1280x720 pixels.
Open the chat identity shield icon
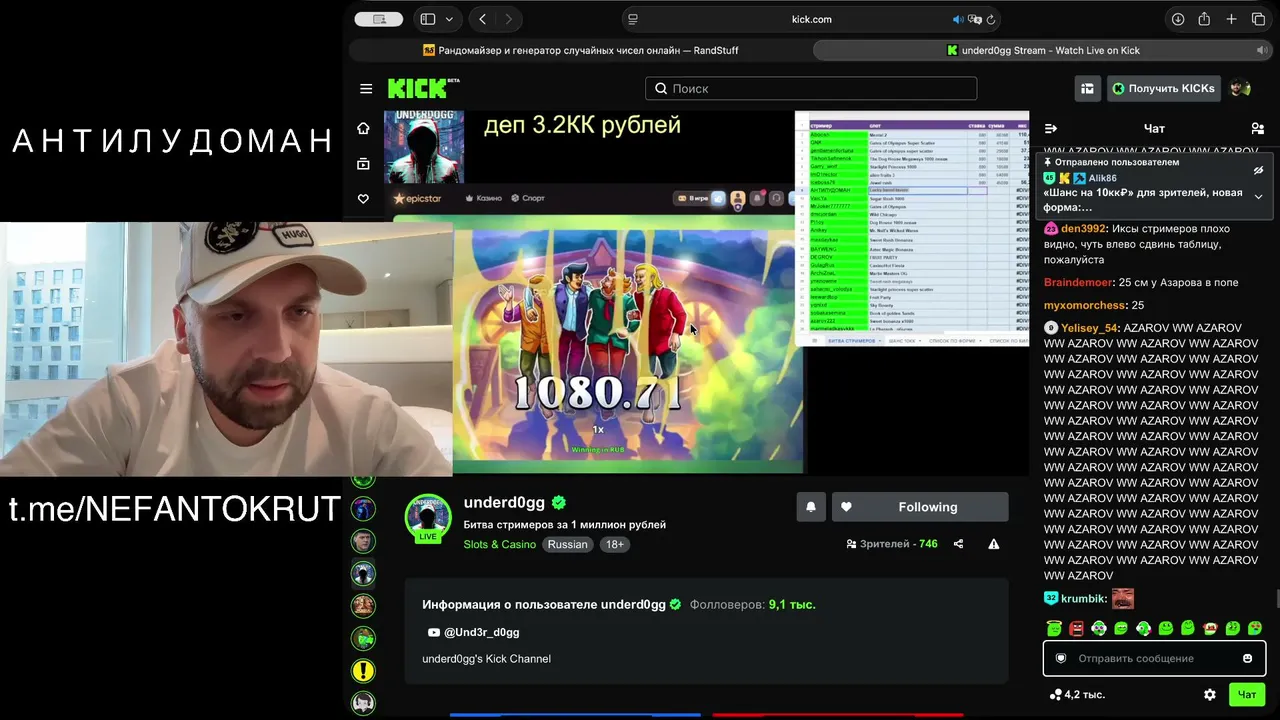(x=1061, y=658)
